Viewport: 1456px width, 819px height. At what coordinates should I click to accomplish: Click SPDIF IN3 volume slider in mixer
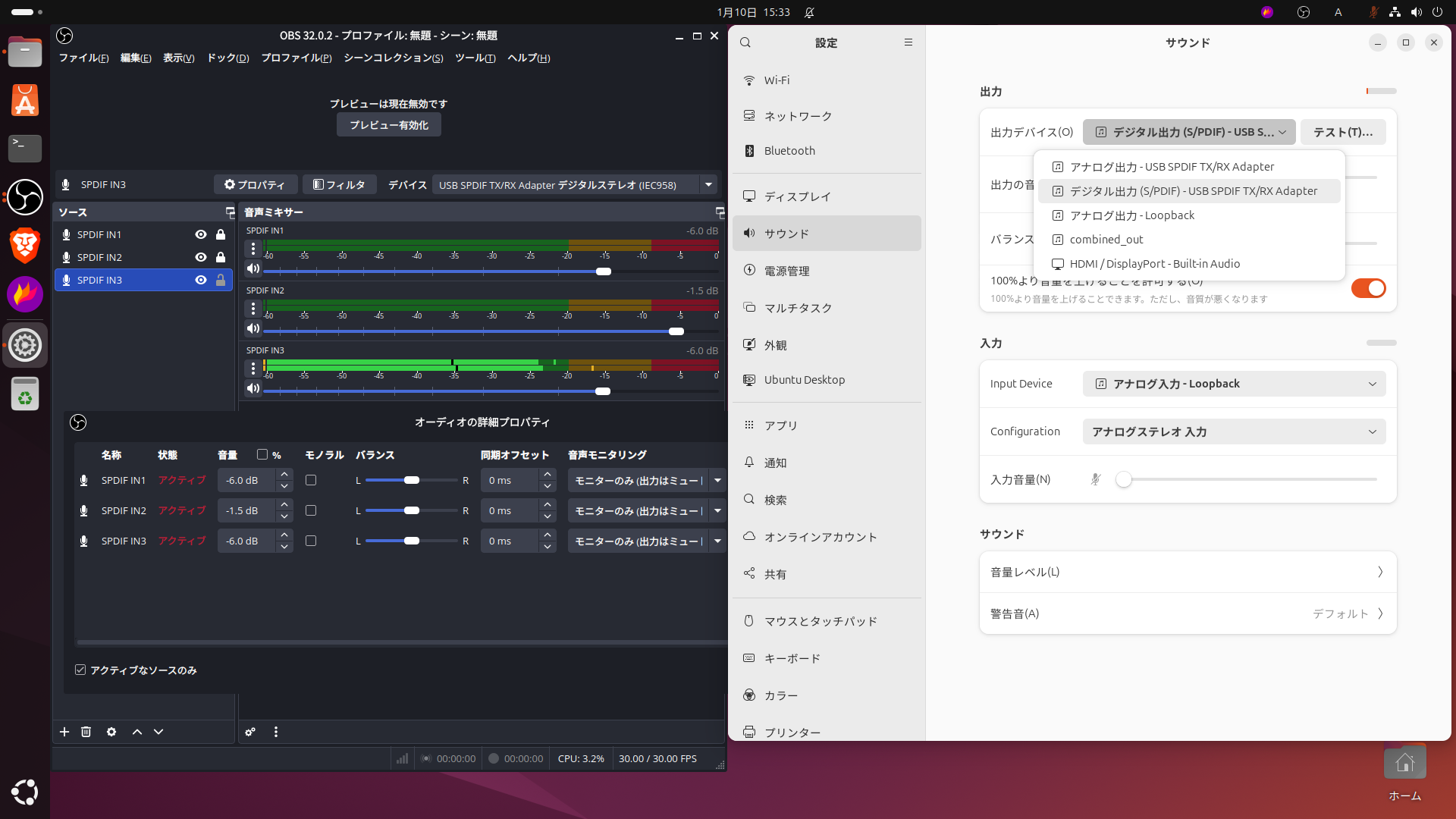pyautogui.click(x=603, y=391)
